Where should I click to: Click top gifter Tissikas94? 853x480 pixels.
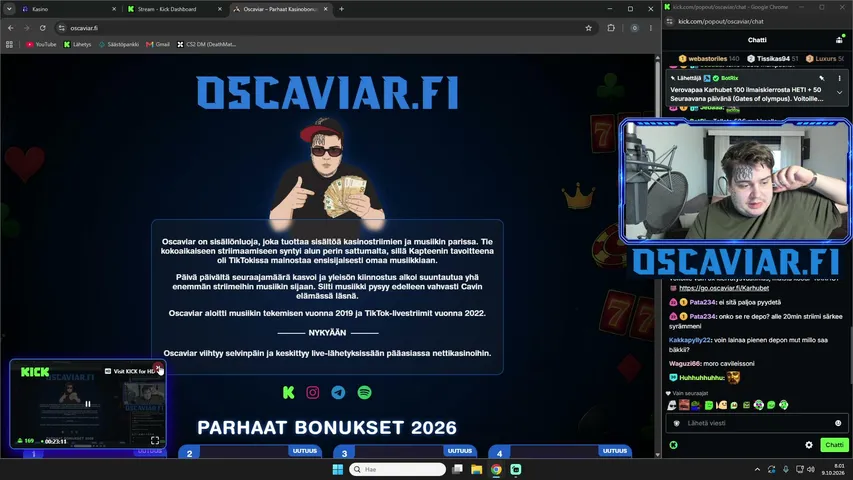pyautogui.click(x=772, y=59)
